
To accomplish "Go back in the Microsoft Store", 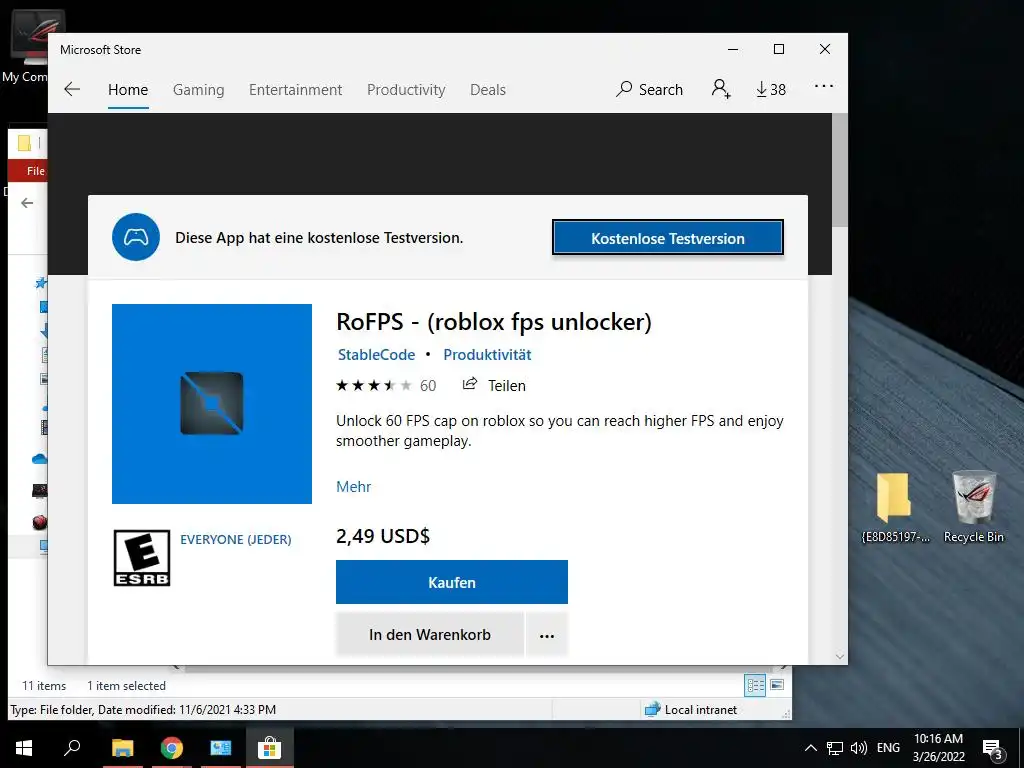I will point(72,89).
